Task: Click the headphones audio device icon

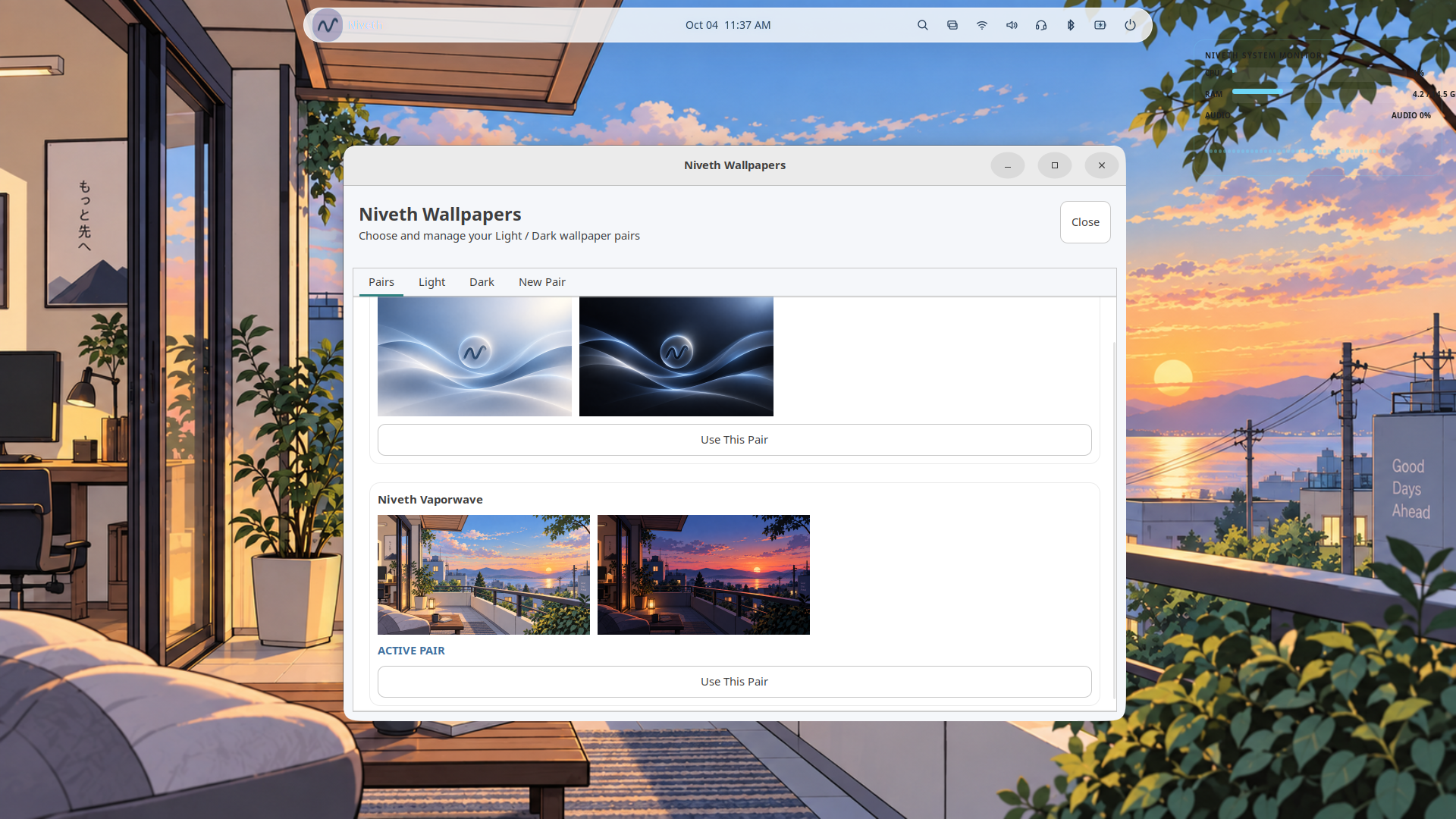Action: tap(1041, 25)
